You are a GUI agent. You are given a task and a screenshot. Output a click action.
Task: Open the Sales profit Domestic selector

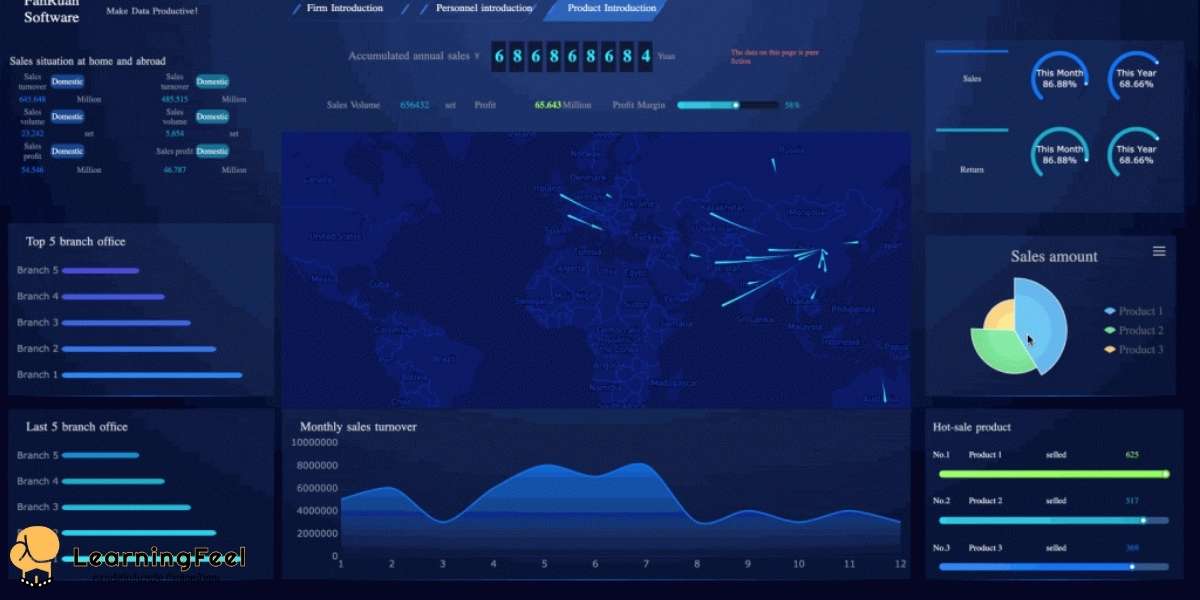click(212, 151)
